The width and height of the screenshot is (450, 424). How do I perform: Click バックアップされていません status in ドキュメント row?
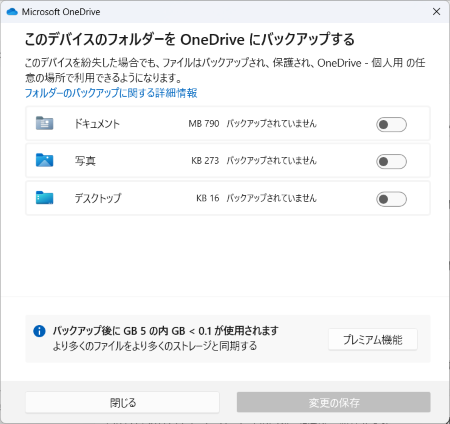click(271, 124)
